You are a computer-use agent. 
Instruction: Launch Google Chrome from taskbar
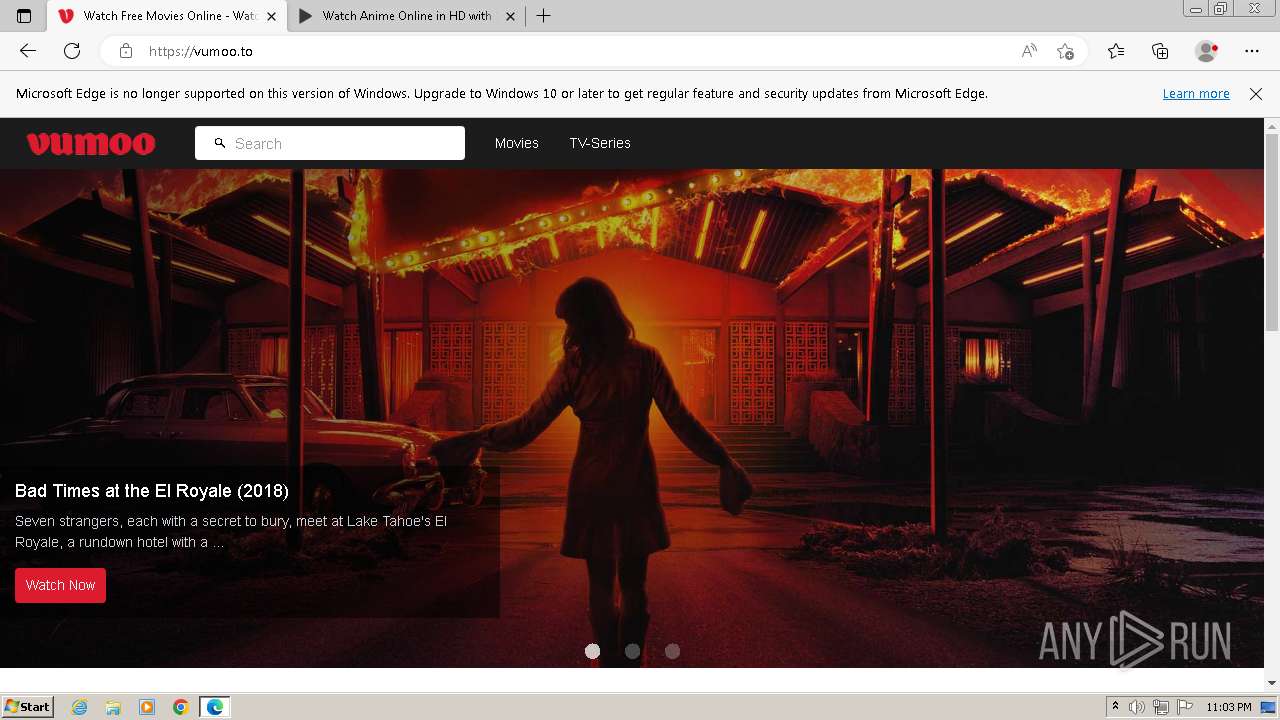(x=181, y=707)
